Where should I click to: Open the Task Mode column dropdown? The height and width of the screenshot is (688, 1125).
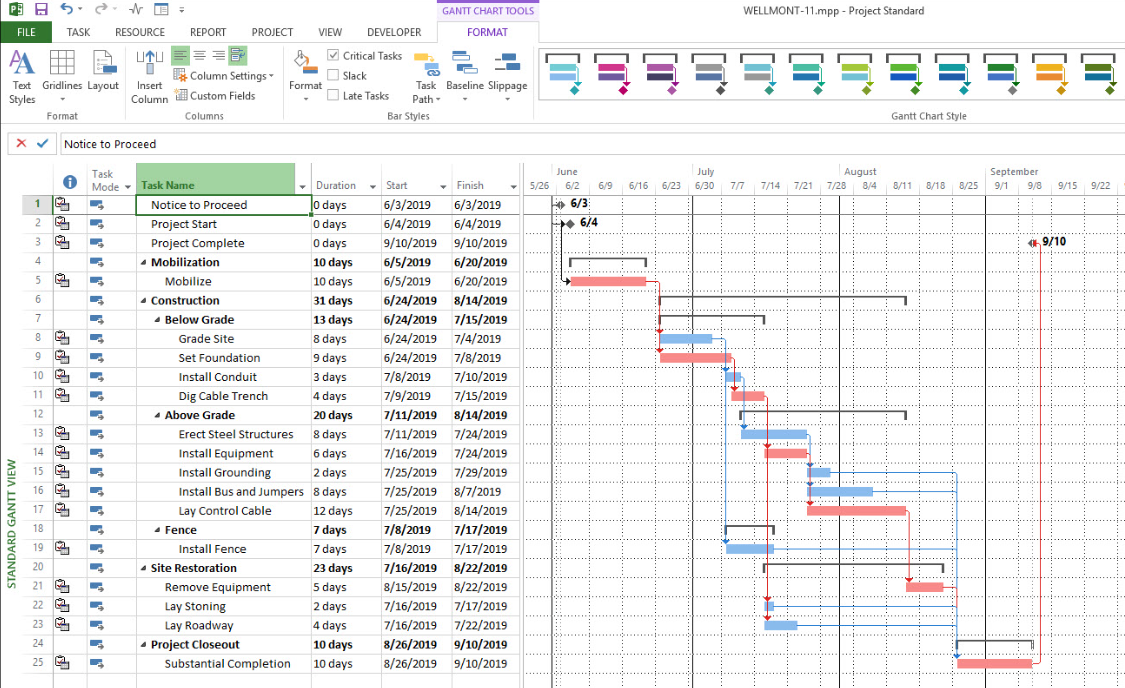128,187
